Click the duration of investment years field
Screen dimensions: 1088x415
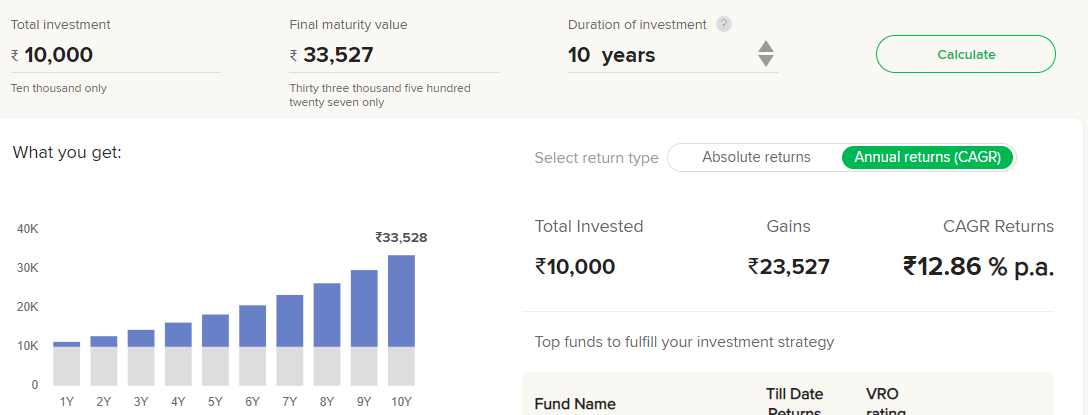(659, 55)
